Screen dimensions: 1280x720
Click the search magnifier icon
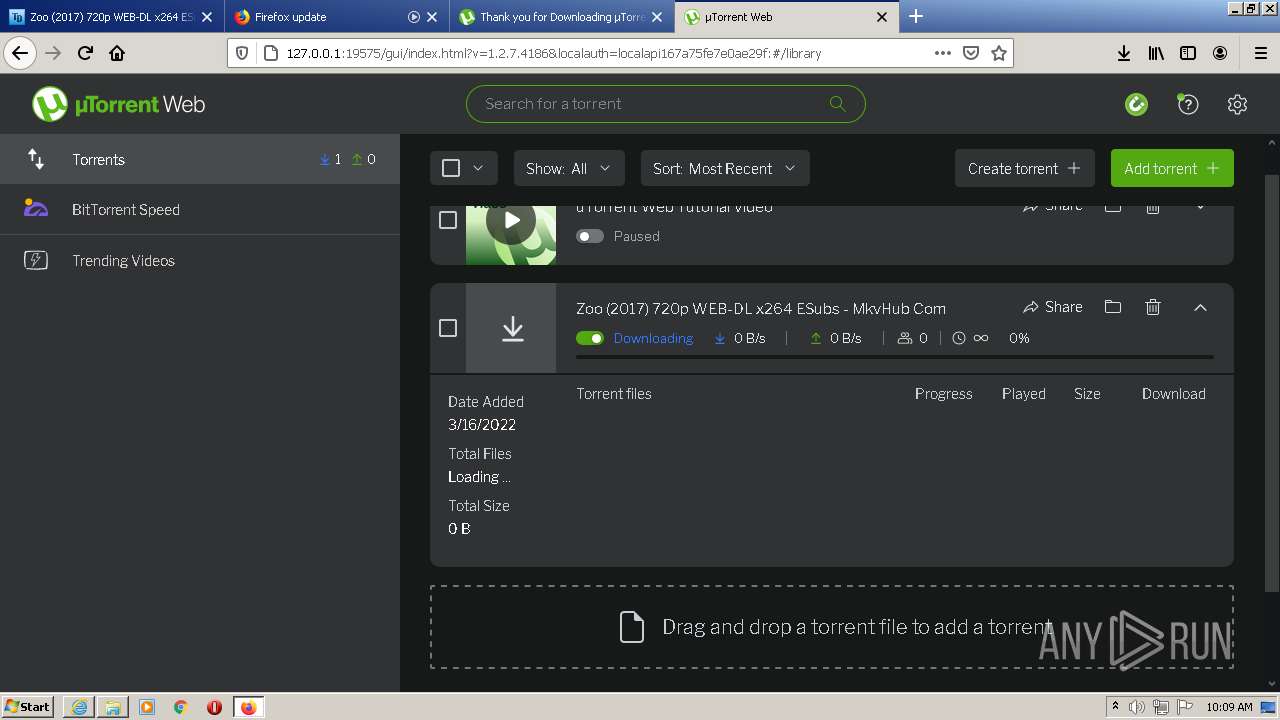click(837, 104)
